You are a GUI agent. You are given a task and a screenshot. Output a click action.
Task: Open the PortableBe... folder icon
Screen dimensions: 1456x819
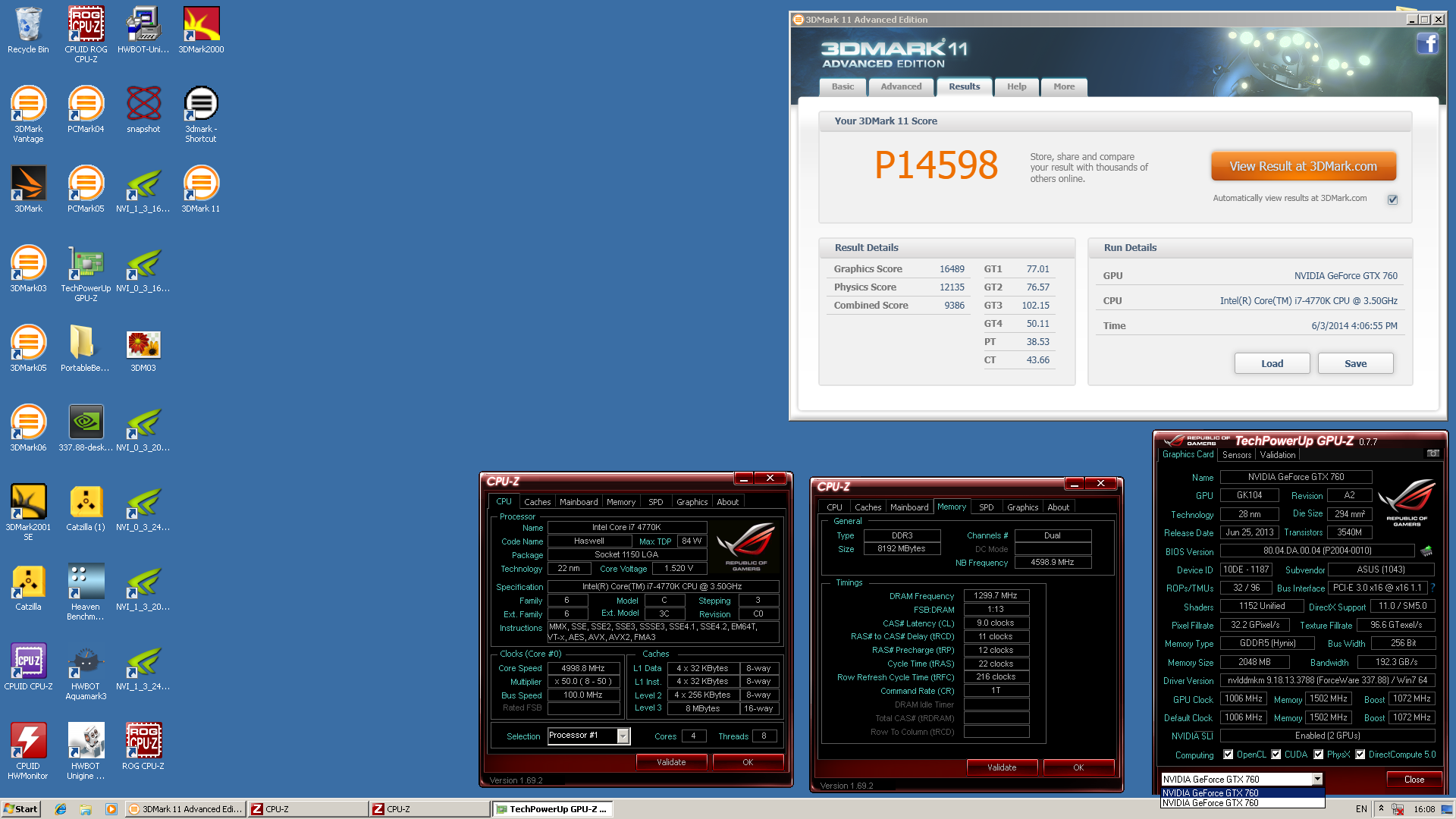tap(85, 349)
